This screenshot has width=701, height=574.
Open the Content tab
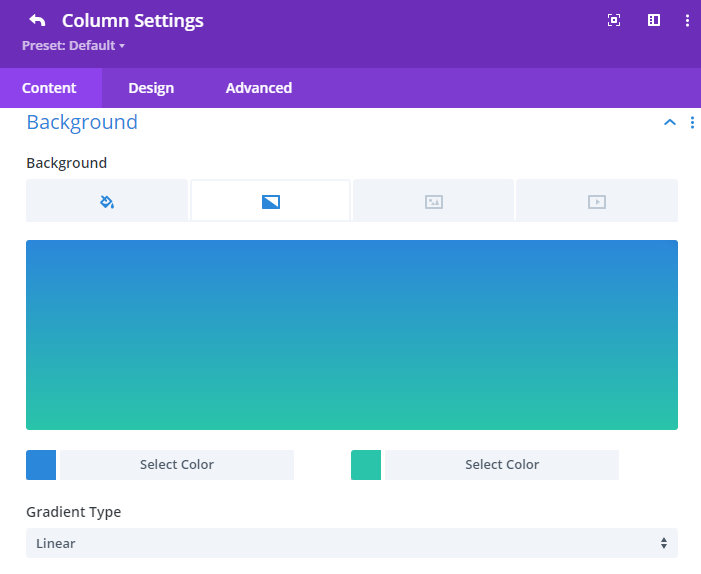(49, 88)
